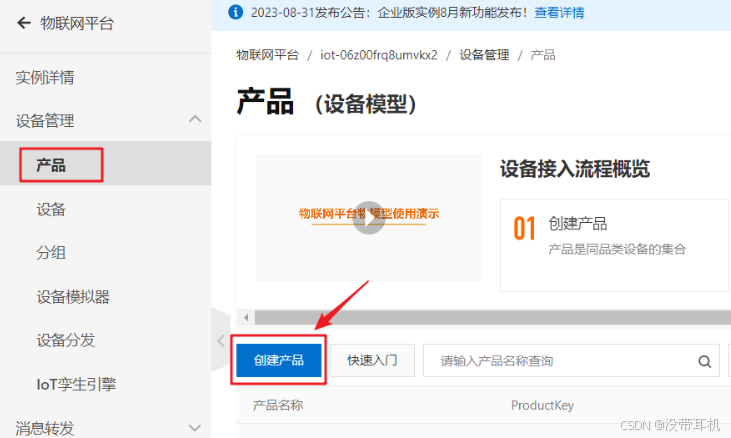Click the ProductKey column header
Viewport: 731px width, 438px height.
coord(542,405)
